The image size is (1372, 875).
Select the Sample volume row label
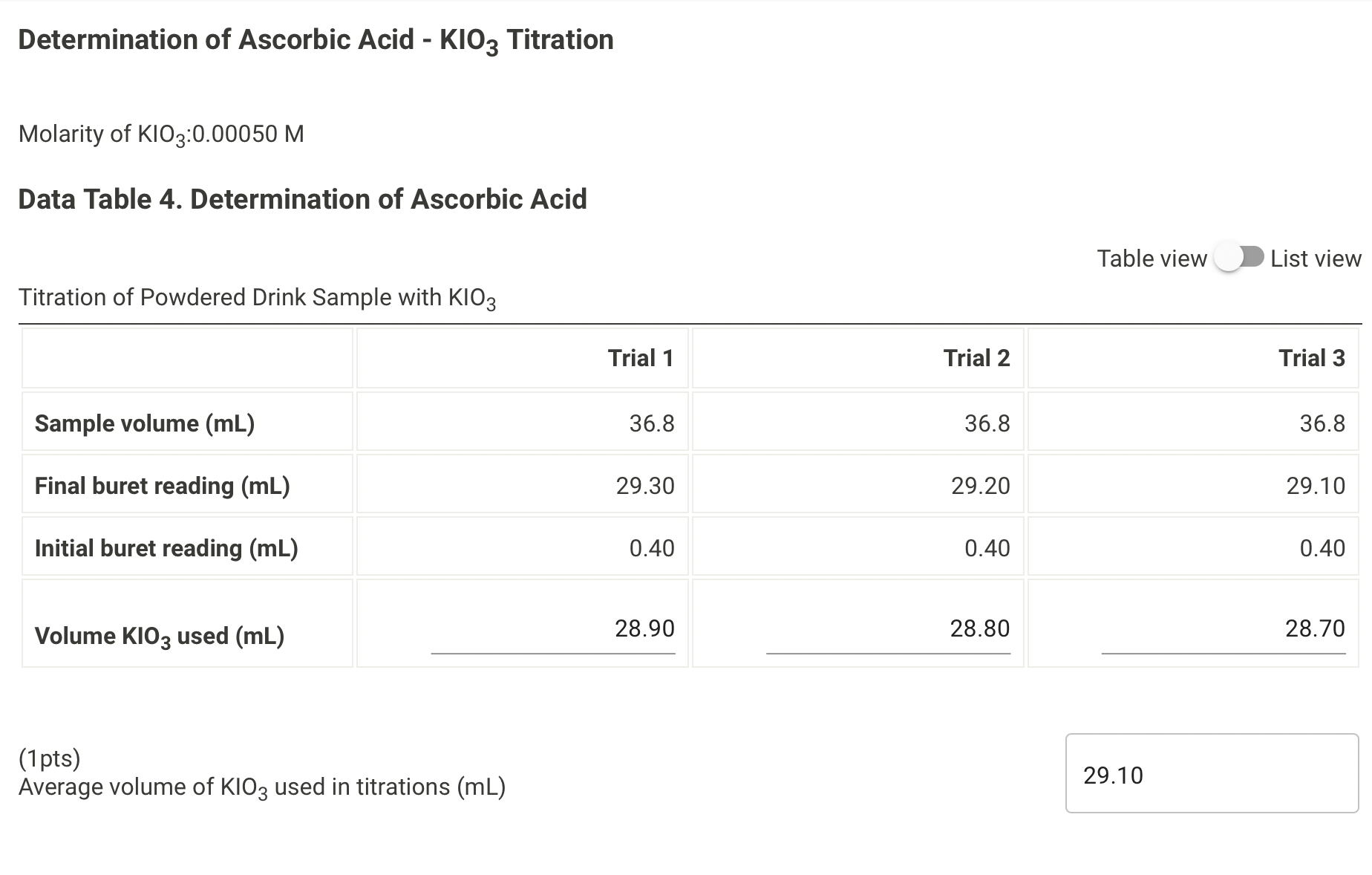click(144, 423)
